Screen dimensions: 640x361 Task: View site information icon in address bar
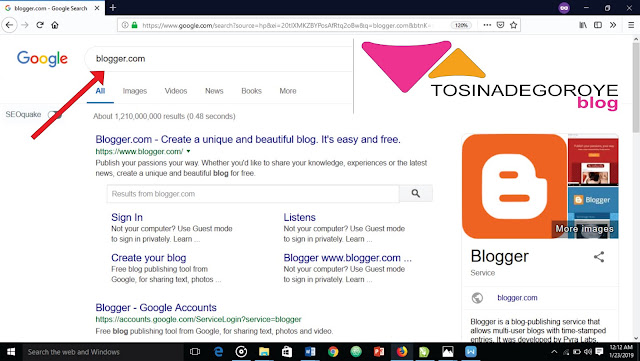coord(125,25)
